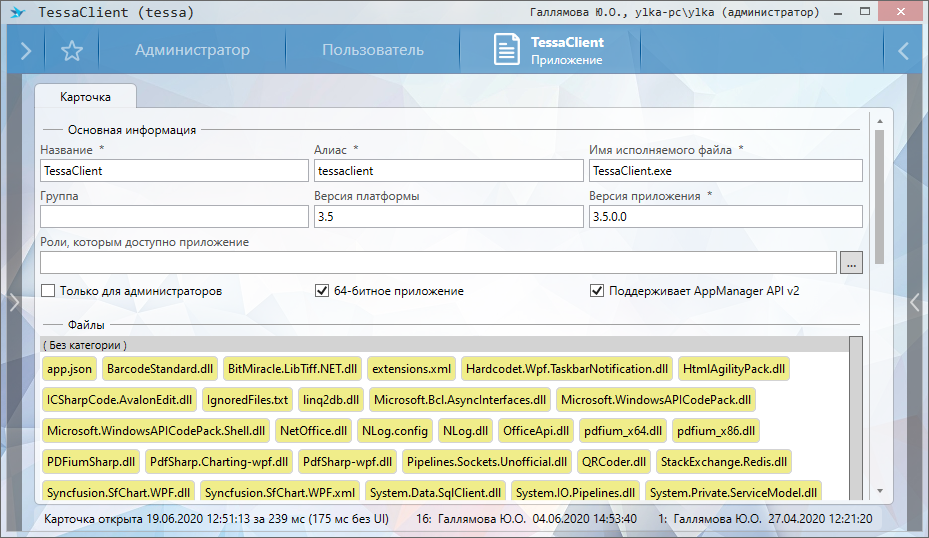
Task: Expand the right panel chevron in header
Action: [x=903, y=51]
